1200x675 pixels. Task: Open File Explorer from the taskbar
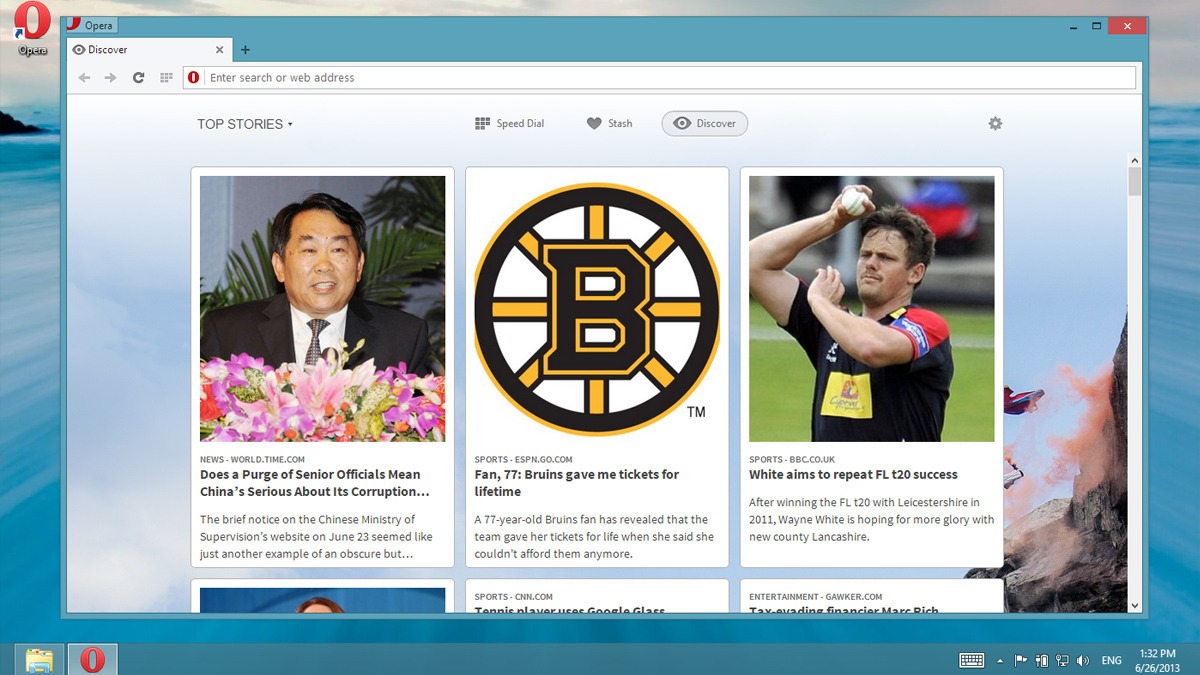click(x=39, y=660)
